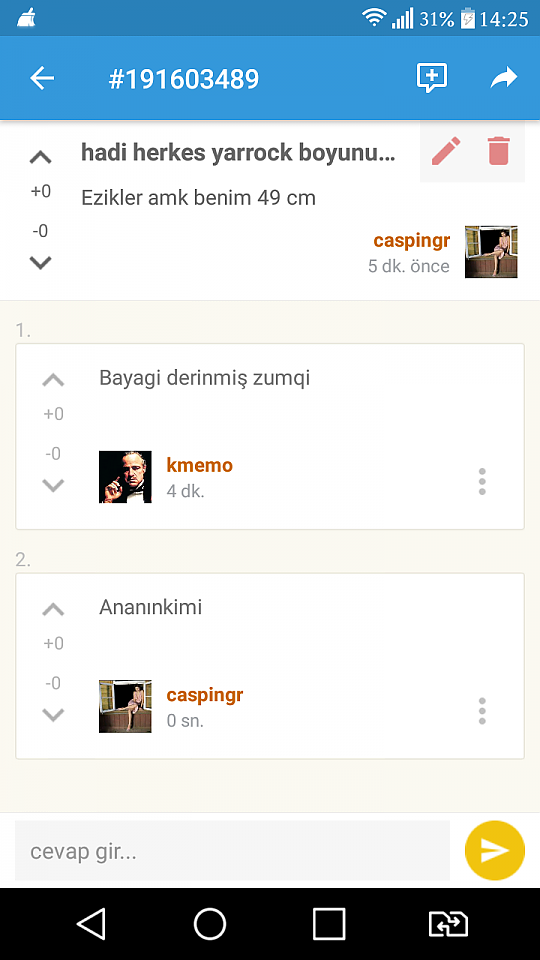Screen dimensions: 540x960
Task: Downvote the main post by caspingr
Action: pos(40,263)
